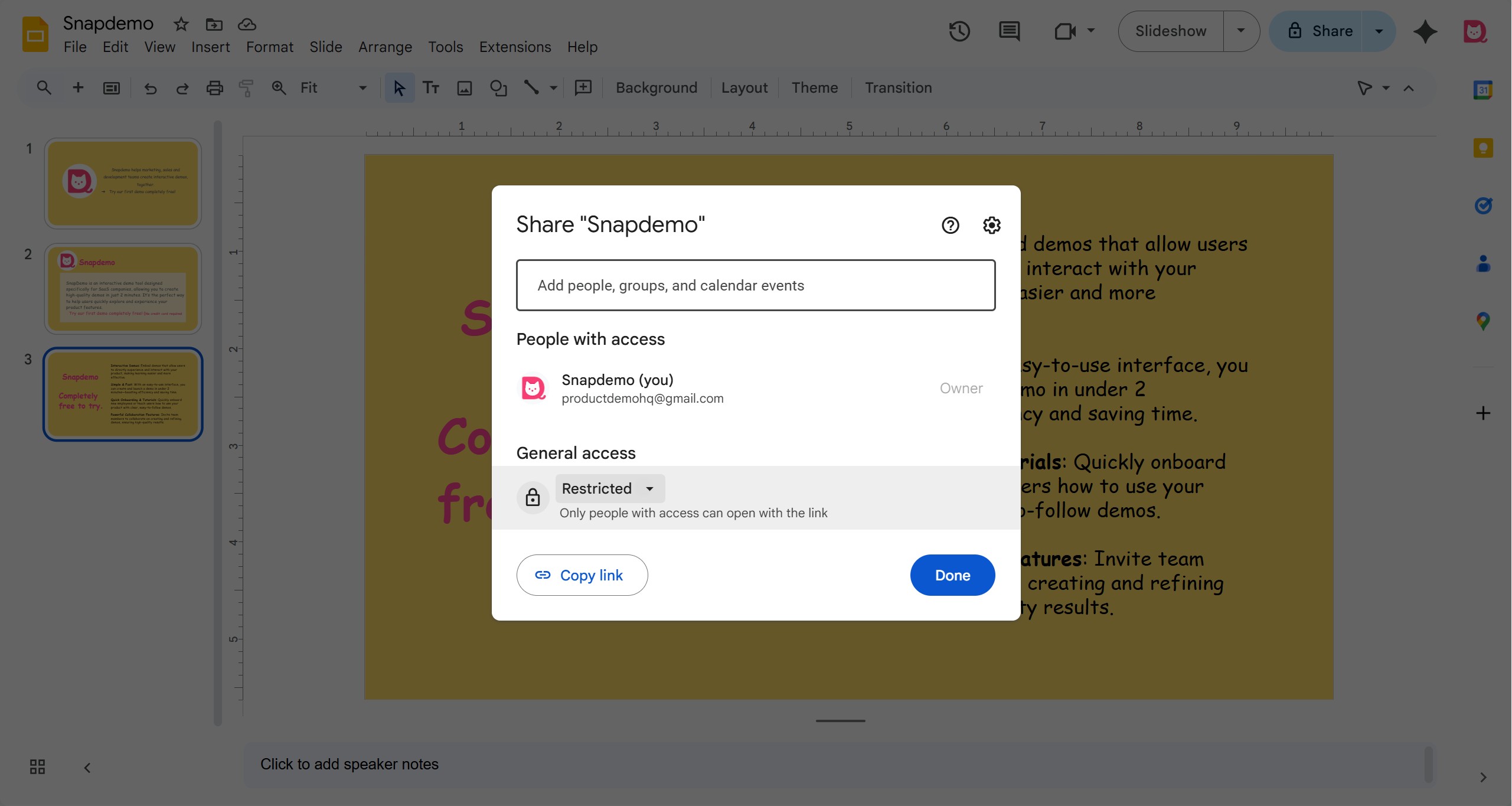This screenshot has height=806, width=1512.
Task: Open the File menu
Action: [x=75, y=47]
